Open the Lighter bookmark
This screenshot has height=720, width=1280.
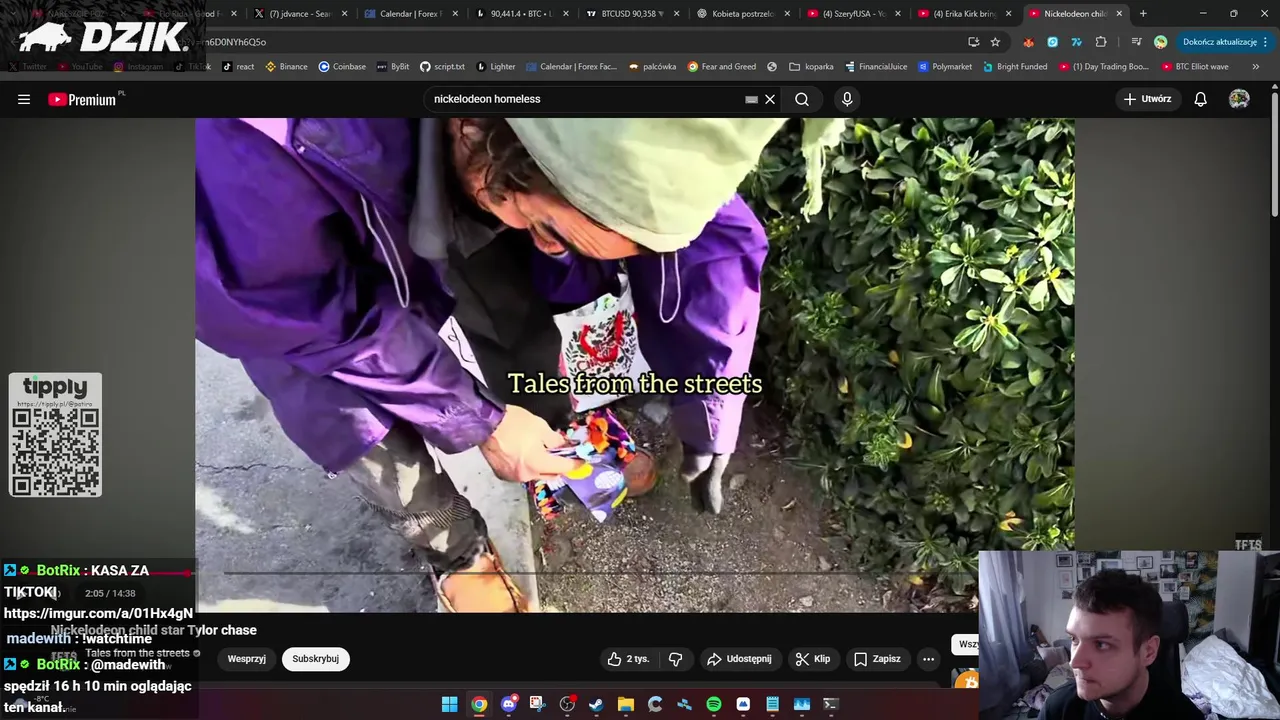(495, 67)
